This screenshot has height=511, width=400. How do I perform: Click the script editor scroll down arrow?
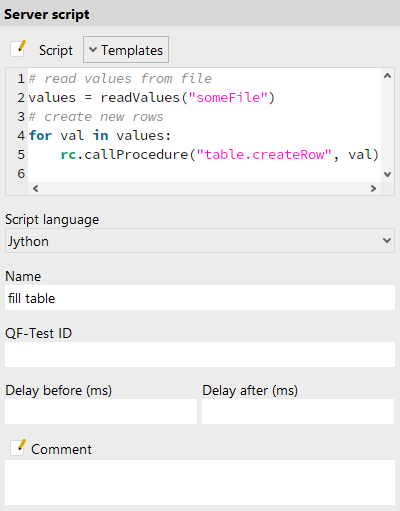[387, 174]
